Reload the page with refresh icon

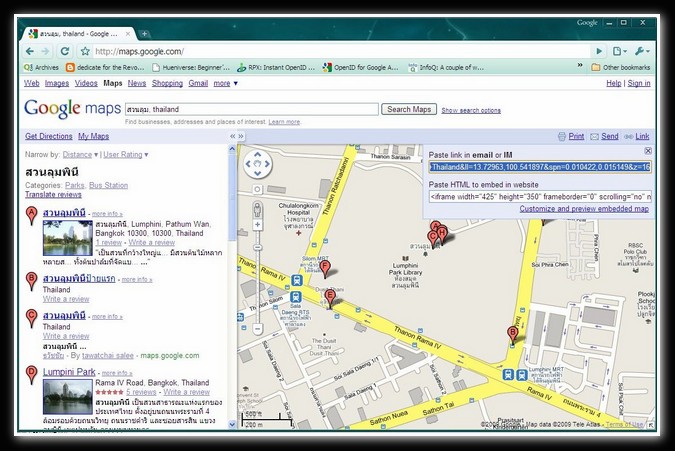[65, 51]
